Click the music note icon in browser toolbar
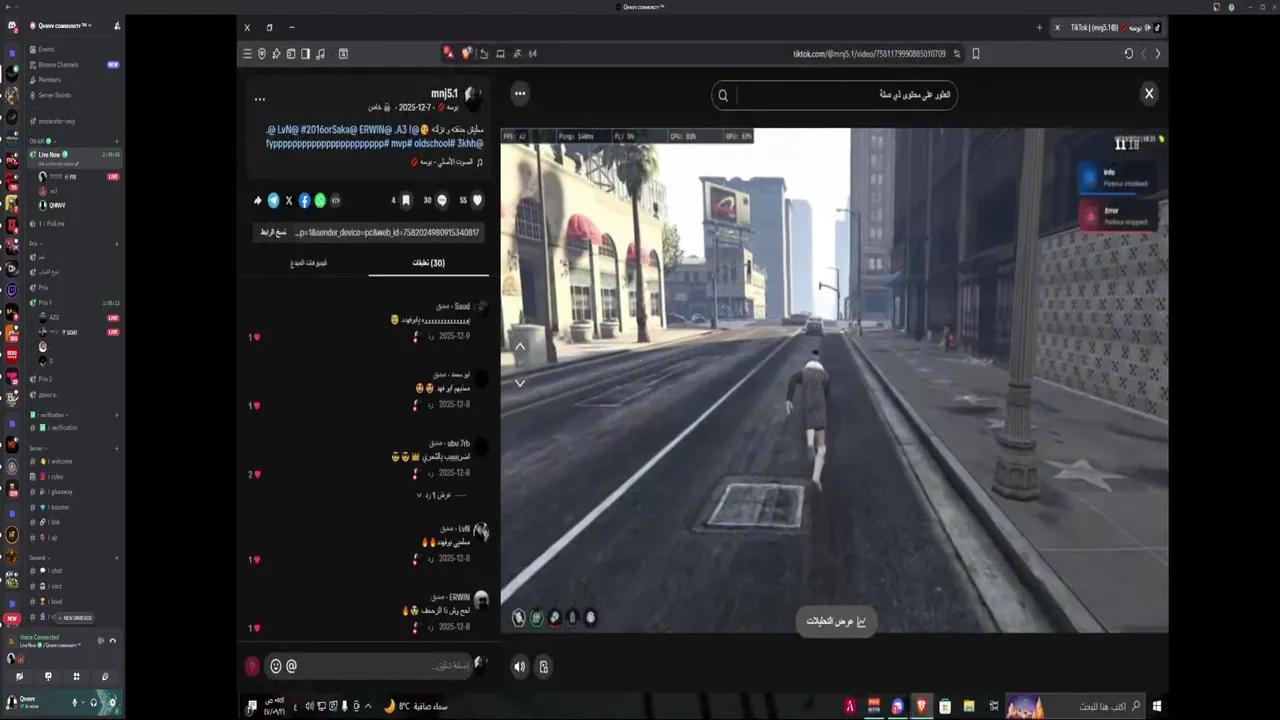This screenshot has height=720, width=1280. pos(320,54)
